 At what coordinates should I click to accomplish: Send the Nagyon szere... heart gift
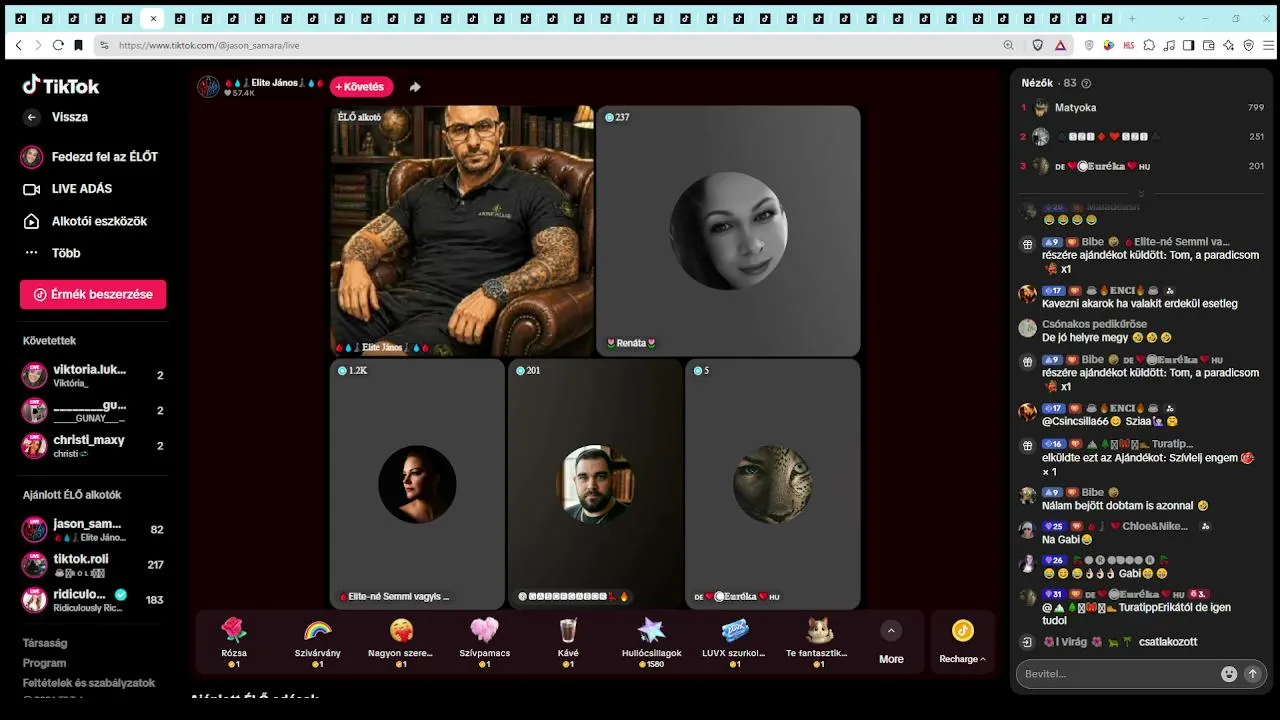(x=401, y=641)
